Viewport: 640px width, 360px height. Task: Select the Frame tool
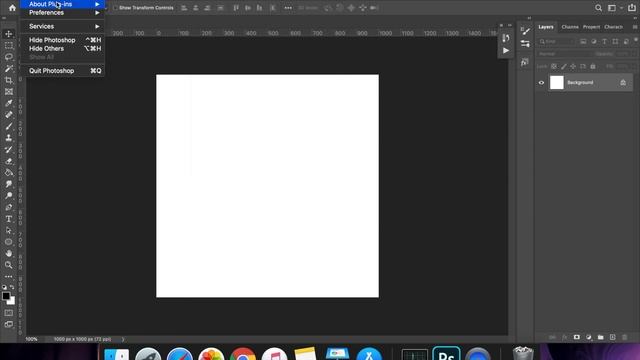[9, 92]
